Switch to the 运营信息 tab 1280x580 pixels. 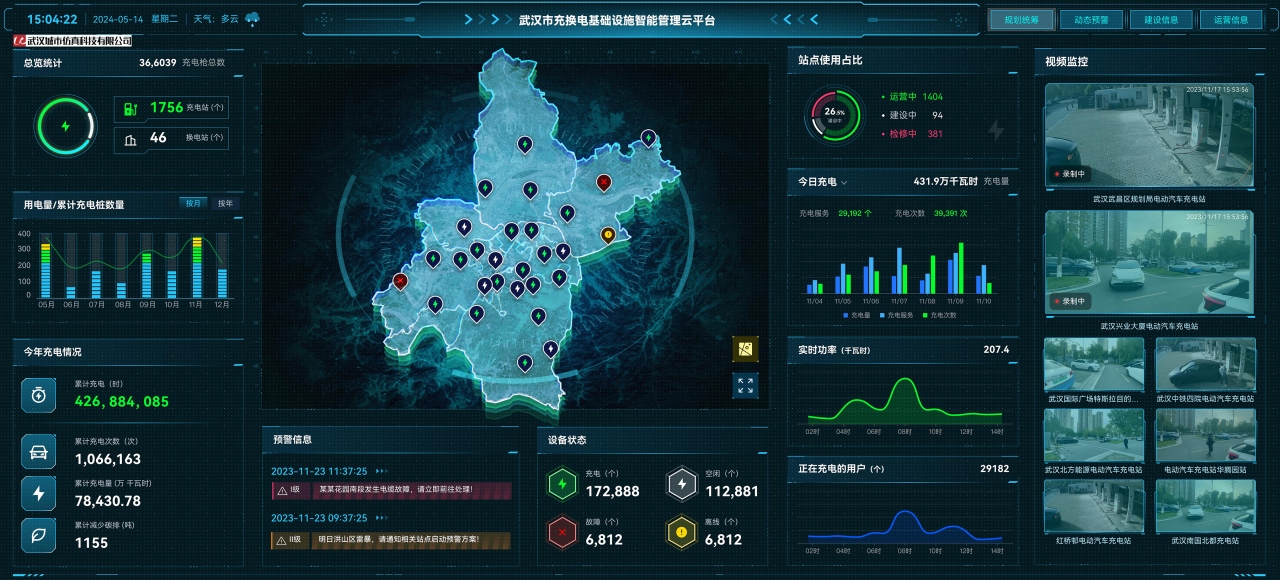[x=1231, y=19]
